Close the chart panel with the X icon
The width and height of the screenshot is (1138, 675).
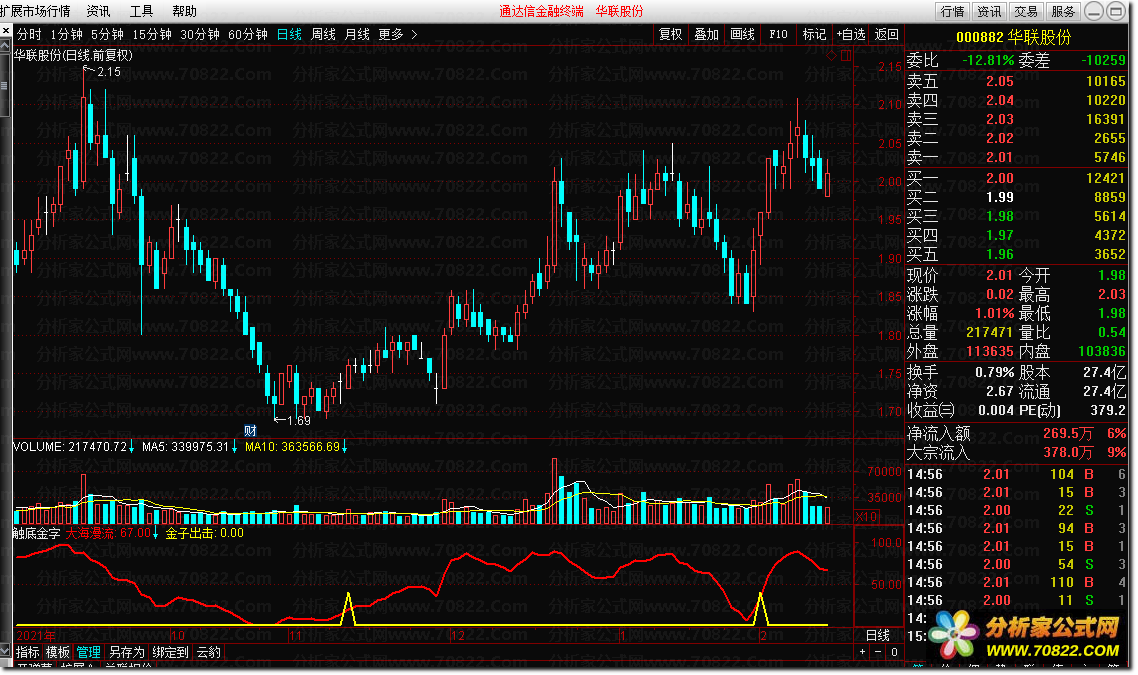point(6,31)
